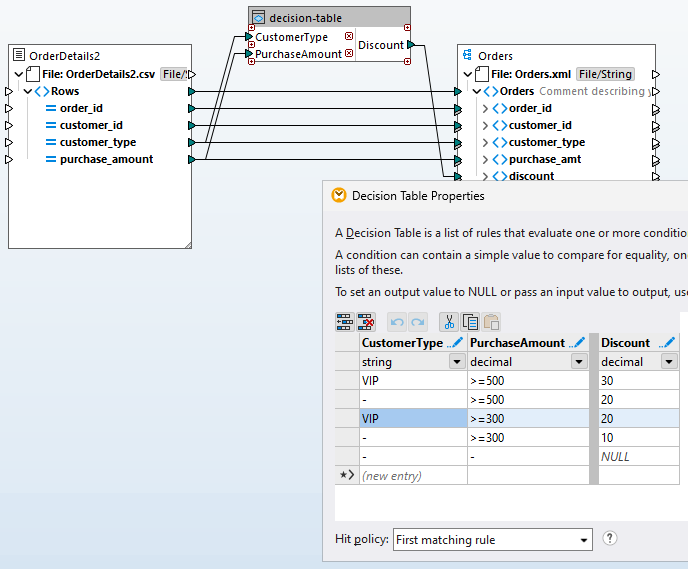Open the decimal type dropdown under PurchaseAmount
Viewport: 688px width, 569px height.
click(579, 362)
